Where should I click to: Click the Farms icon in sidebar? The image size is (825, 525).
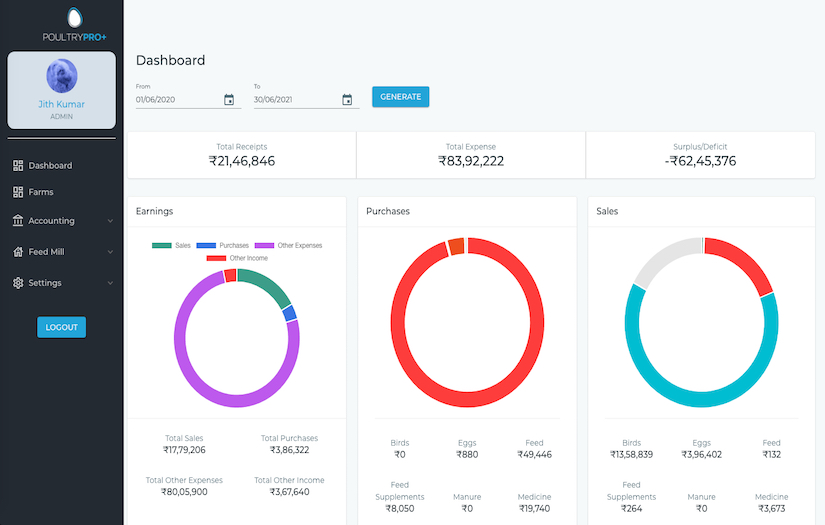18,192
